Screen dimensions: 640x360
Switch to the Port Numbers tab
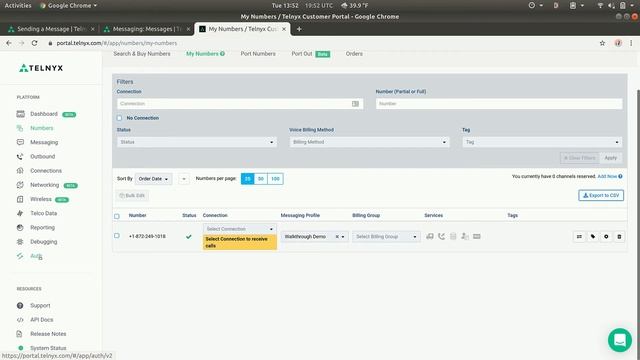pos(258,53)
